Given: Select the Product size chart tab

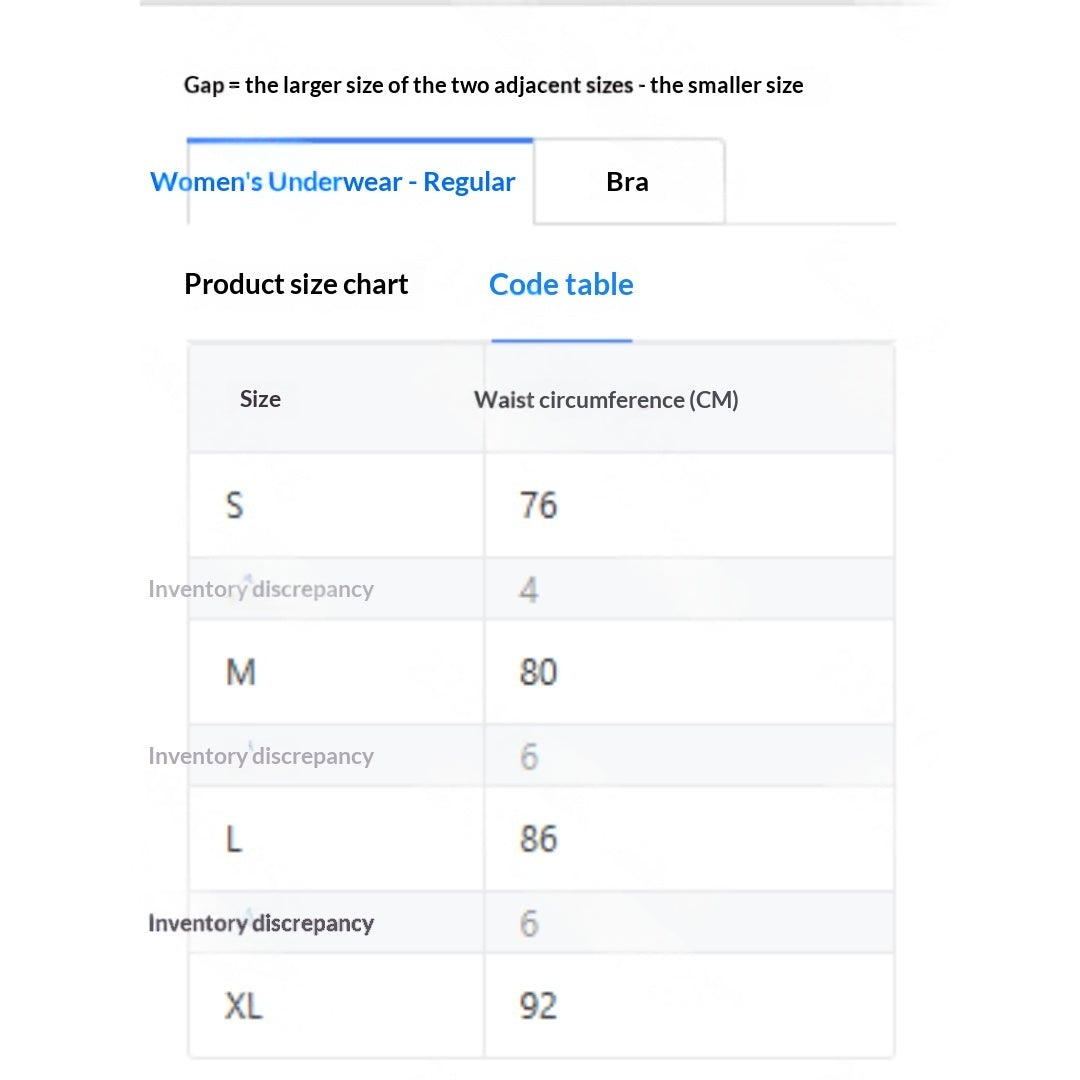Looking at the screenshot, I should 296,284.
